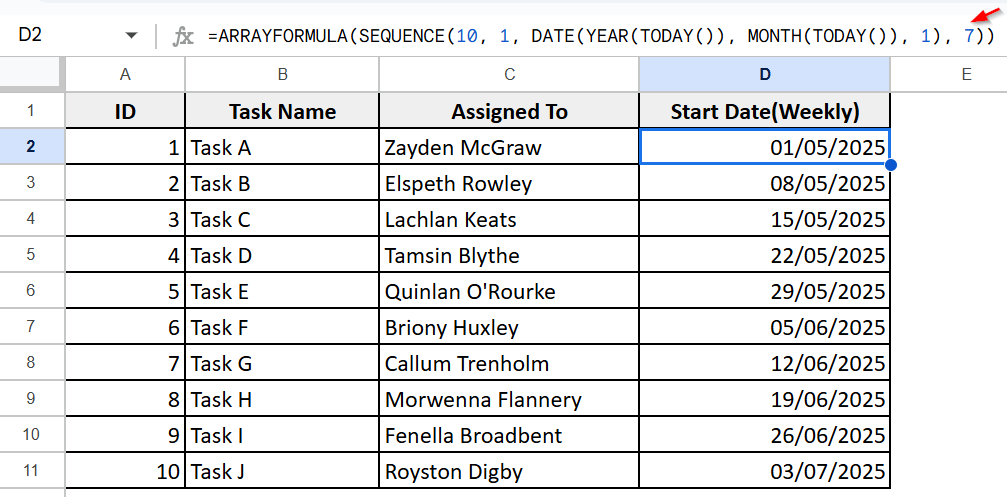Click the fx function icon
1007x497 pixels.
coord(183,37)
